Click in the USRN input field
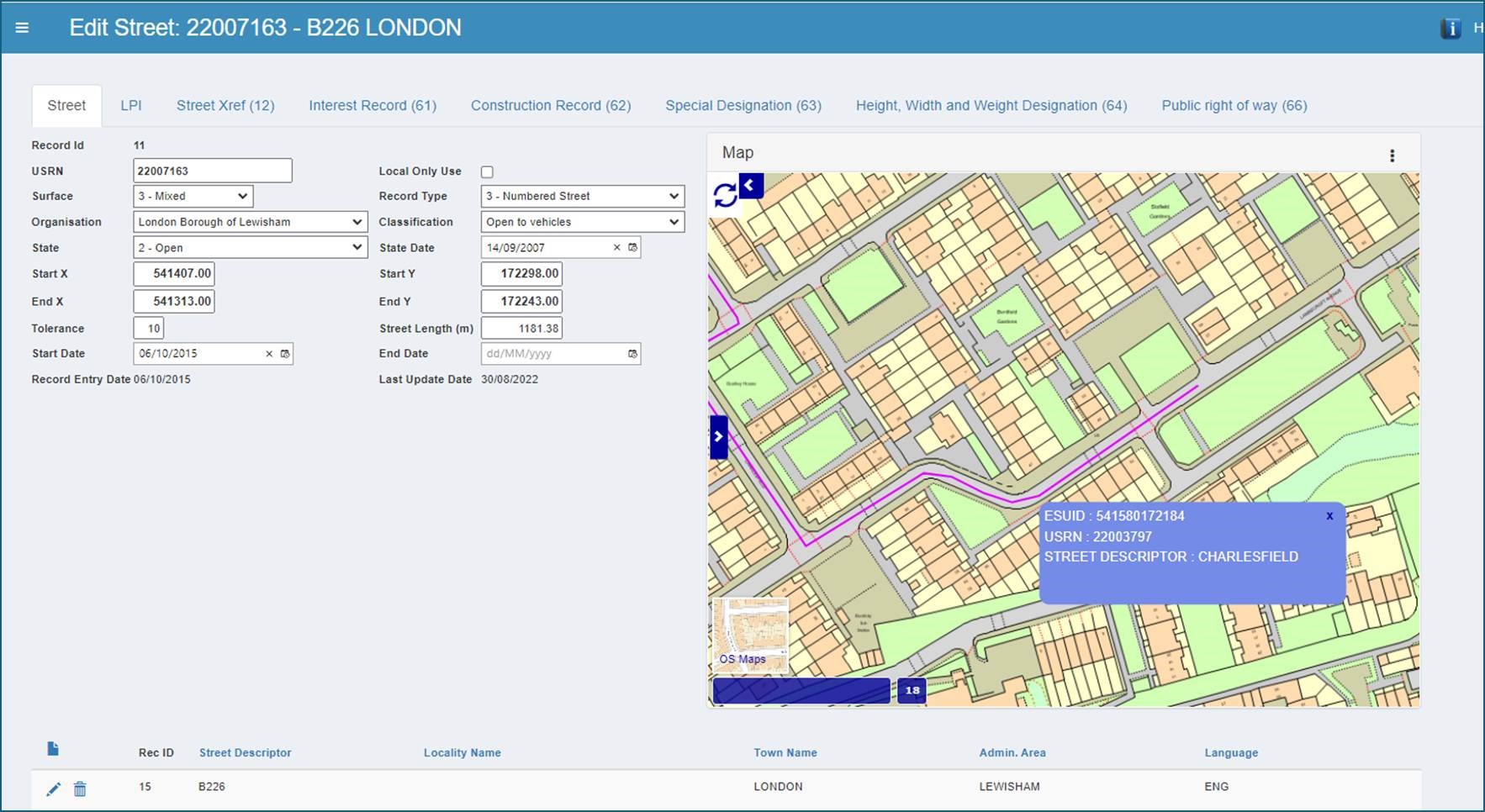 213,171
